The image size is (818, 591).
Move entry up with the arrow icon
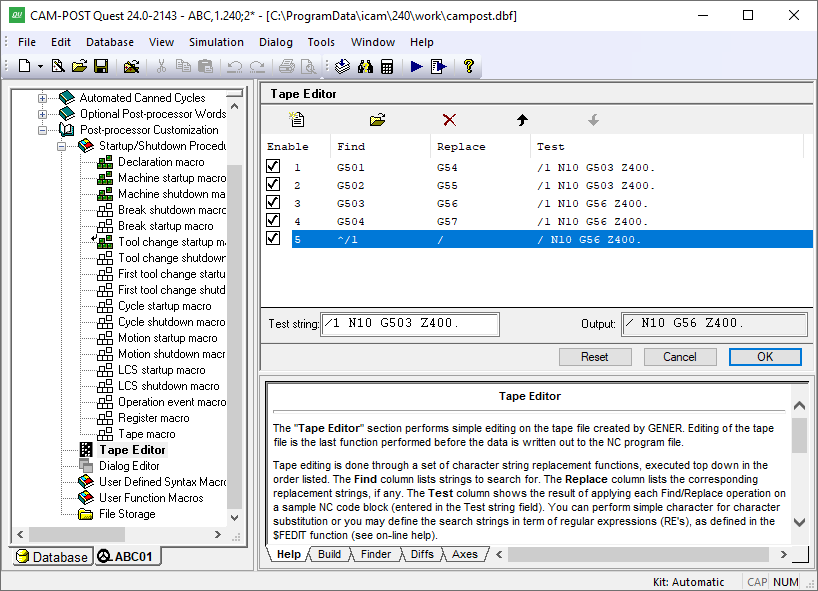pyautogui.click(x=522, y=120)
